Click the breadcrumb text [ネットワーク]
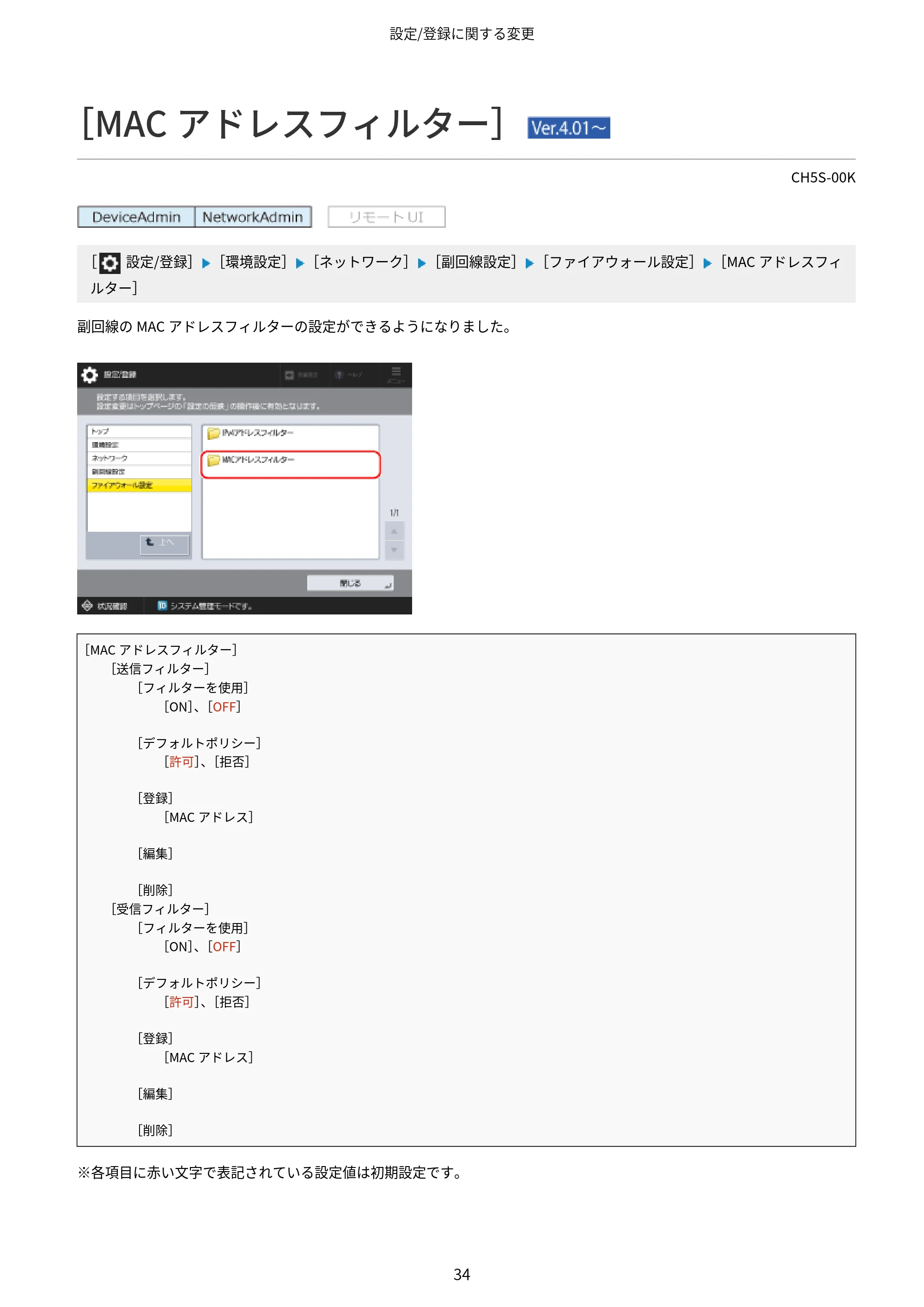The height and width of the screenshot is (1307, 924). [x=361, y=262]
